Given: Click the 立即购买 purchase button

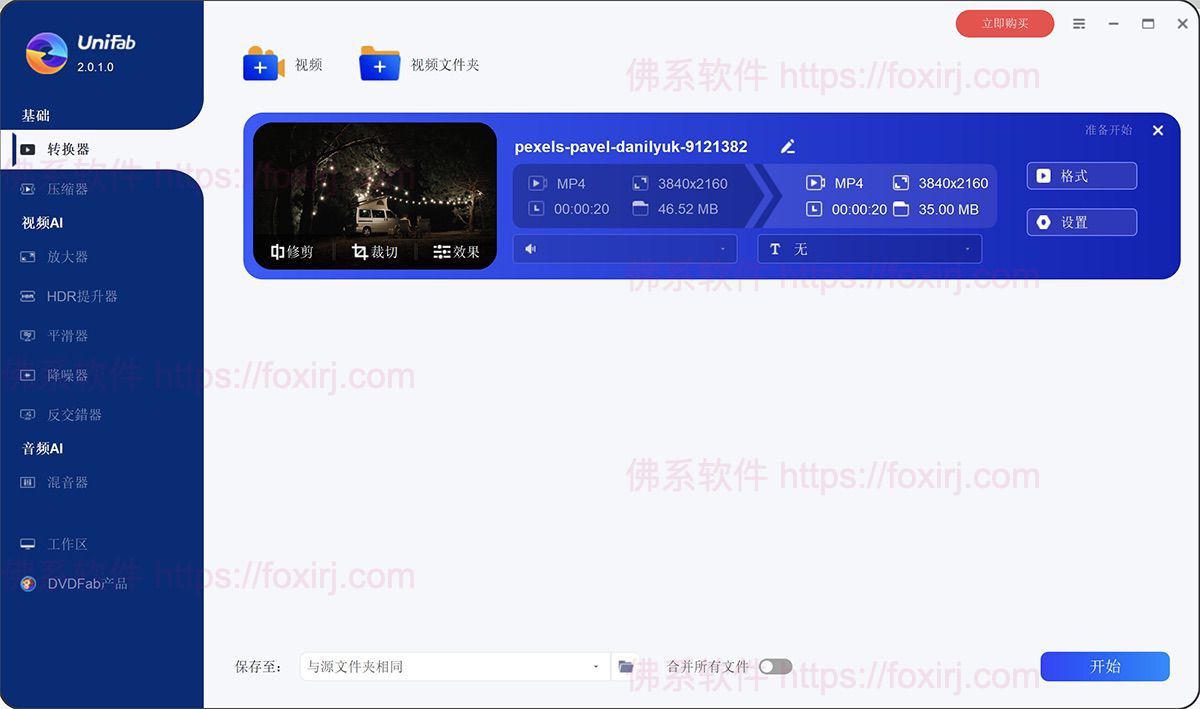Looking at the screenshot, I should [1004, 22].
